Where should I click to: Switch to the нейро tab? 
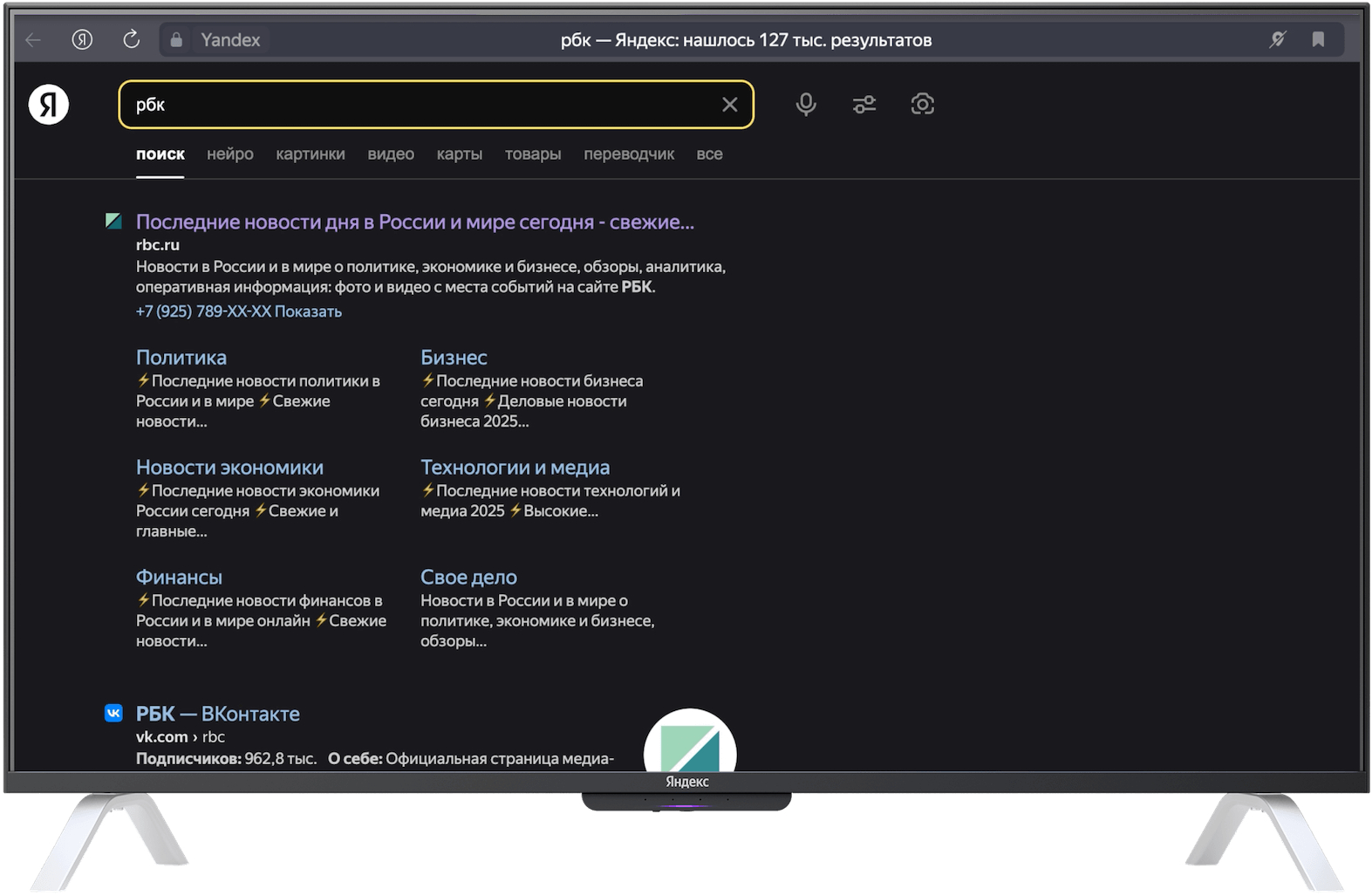click(x=230, y=154)
